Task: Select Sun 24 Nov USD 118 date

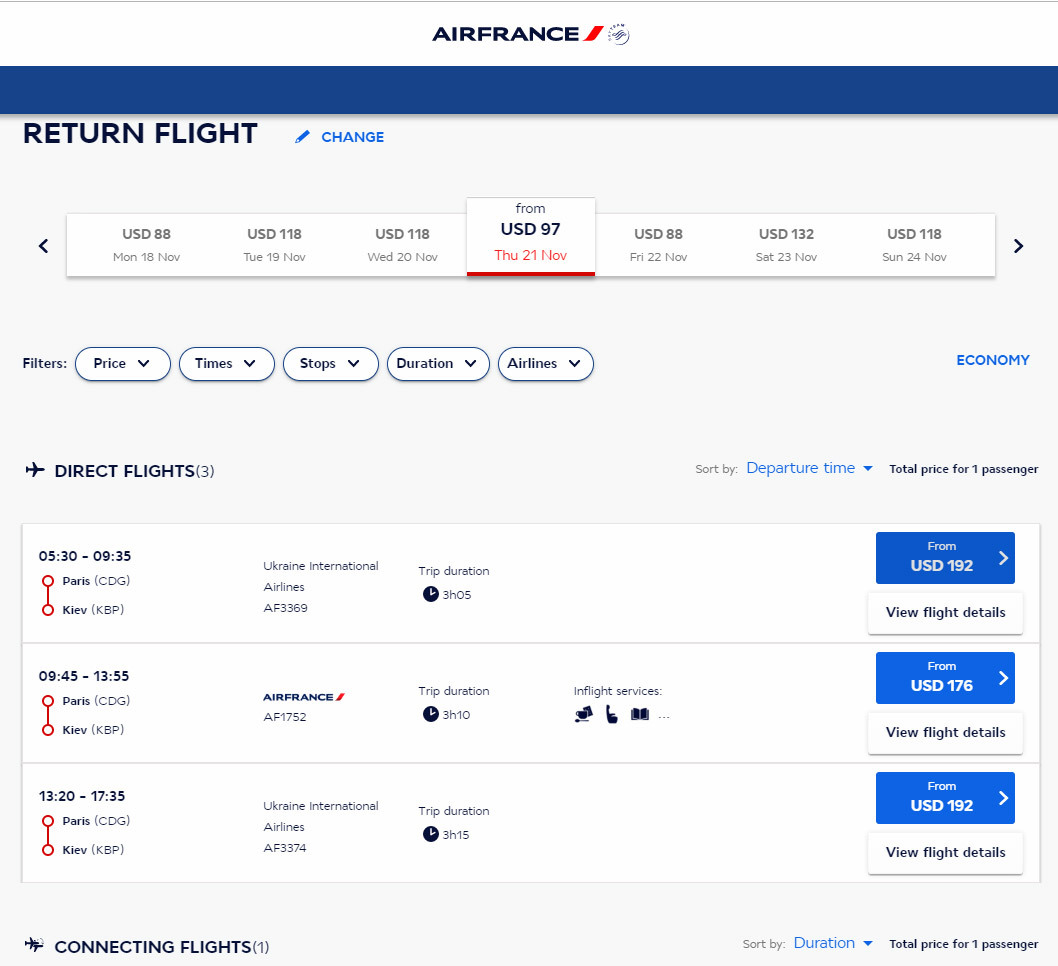Action: coord(914,245)
